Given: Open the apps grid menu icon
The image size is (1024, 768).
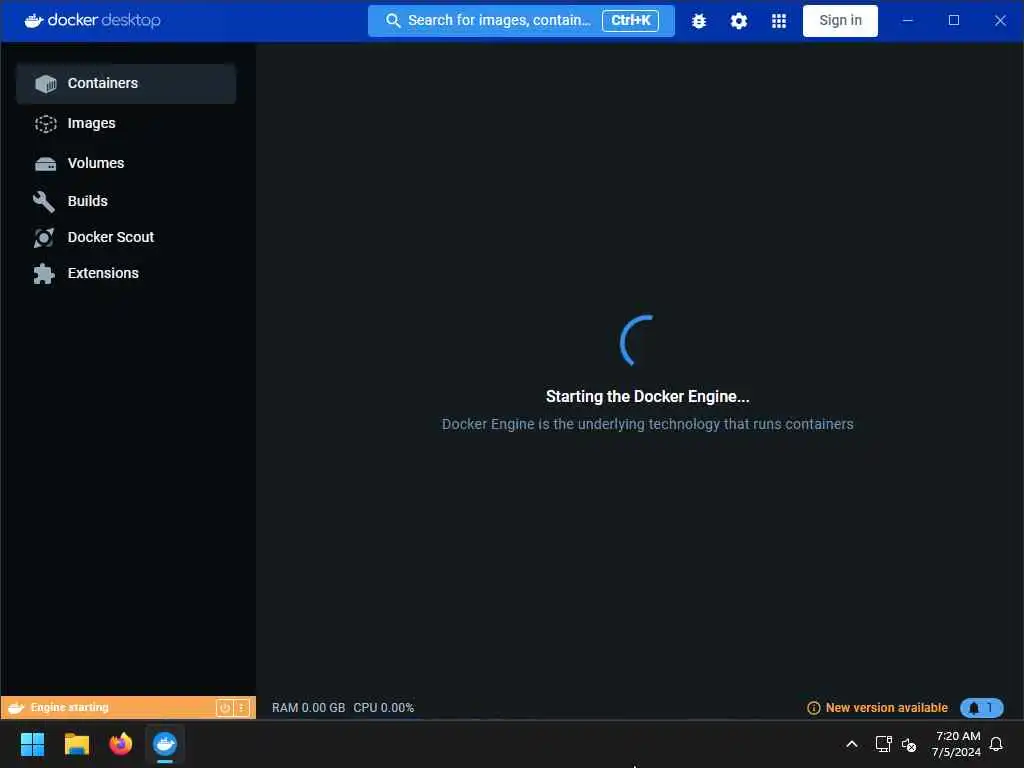Looking at the screenshot, I should [778, 21].
